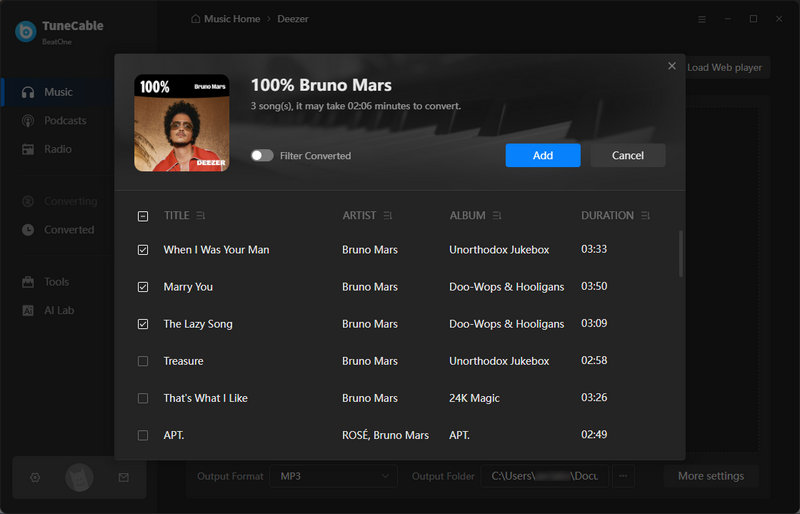The height and width of the screenshot is (514, 800).
Task: Check That's What I Like checkbox
Action: click(143, 398)
